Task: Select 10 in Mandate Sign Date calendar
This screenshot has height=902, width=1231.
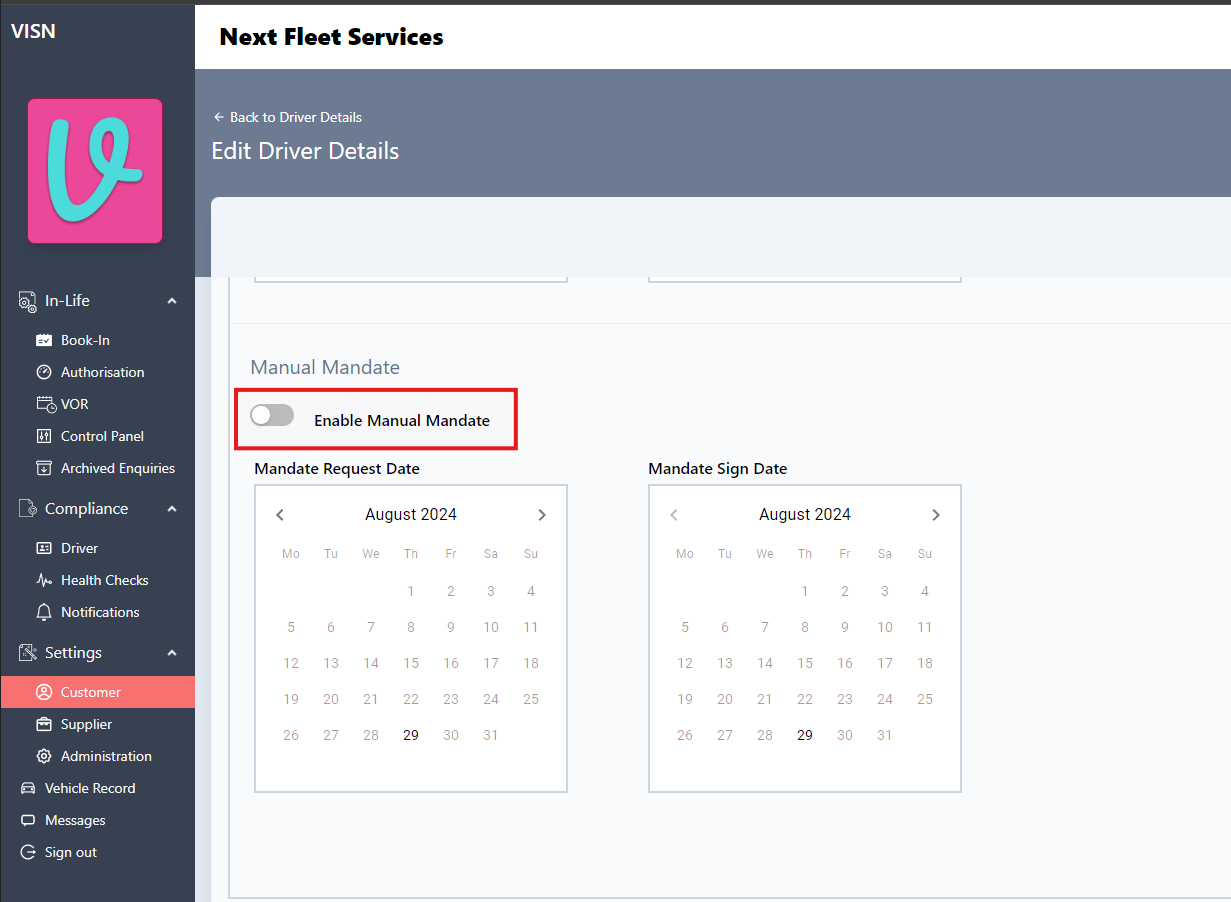Action: click(885, 627)
